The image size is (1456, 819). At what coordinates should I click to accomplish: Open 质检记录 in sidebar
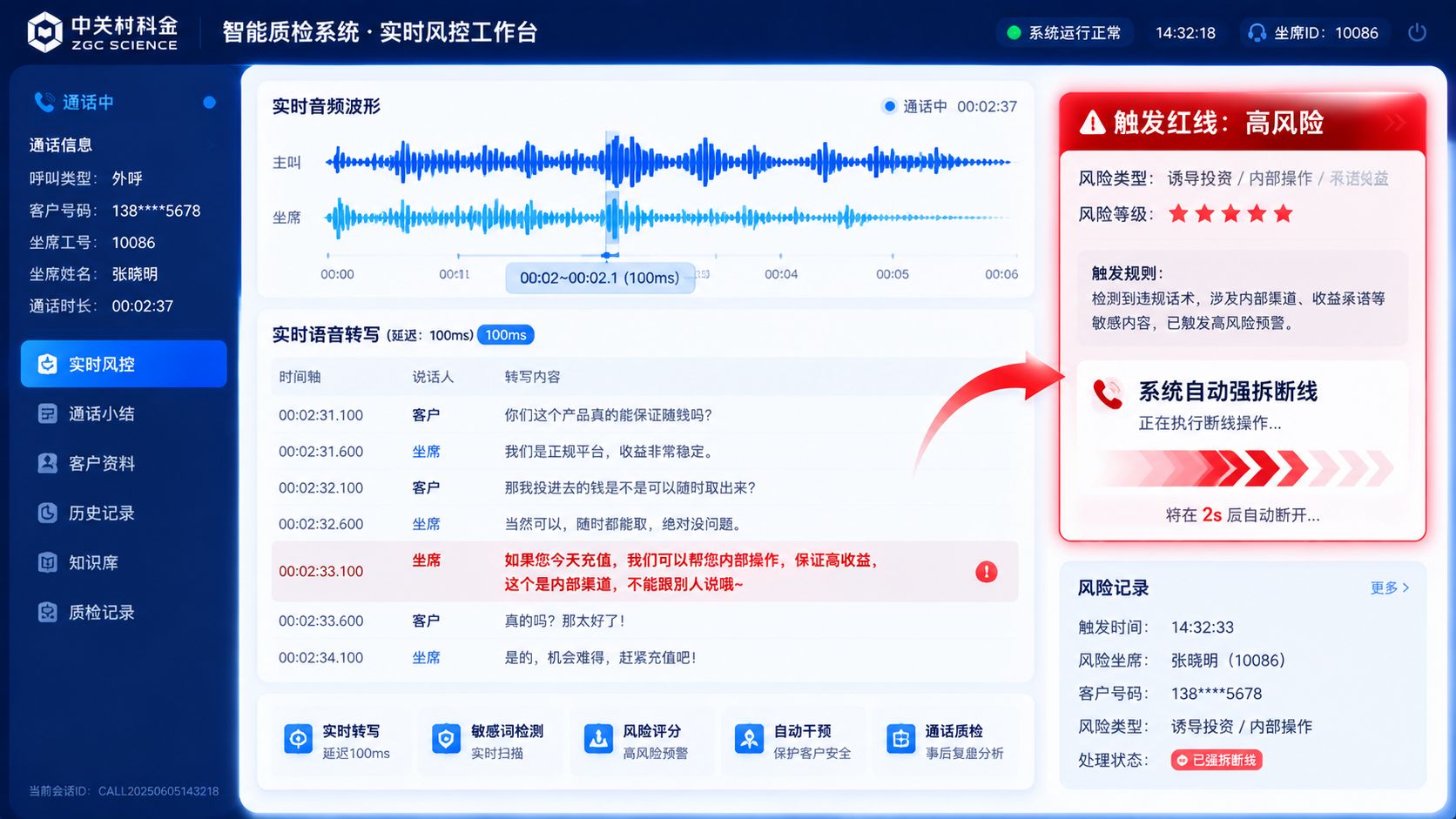[124, 612]
